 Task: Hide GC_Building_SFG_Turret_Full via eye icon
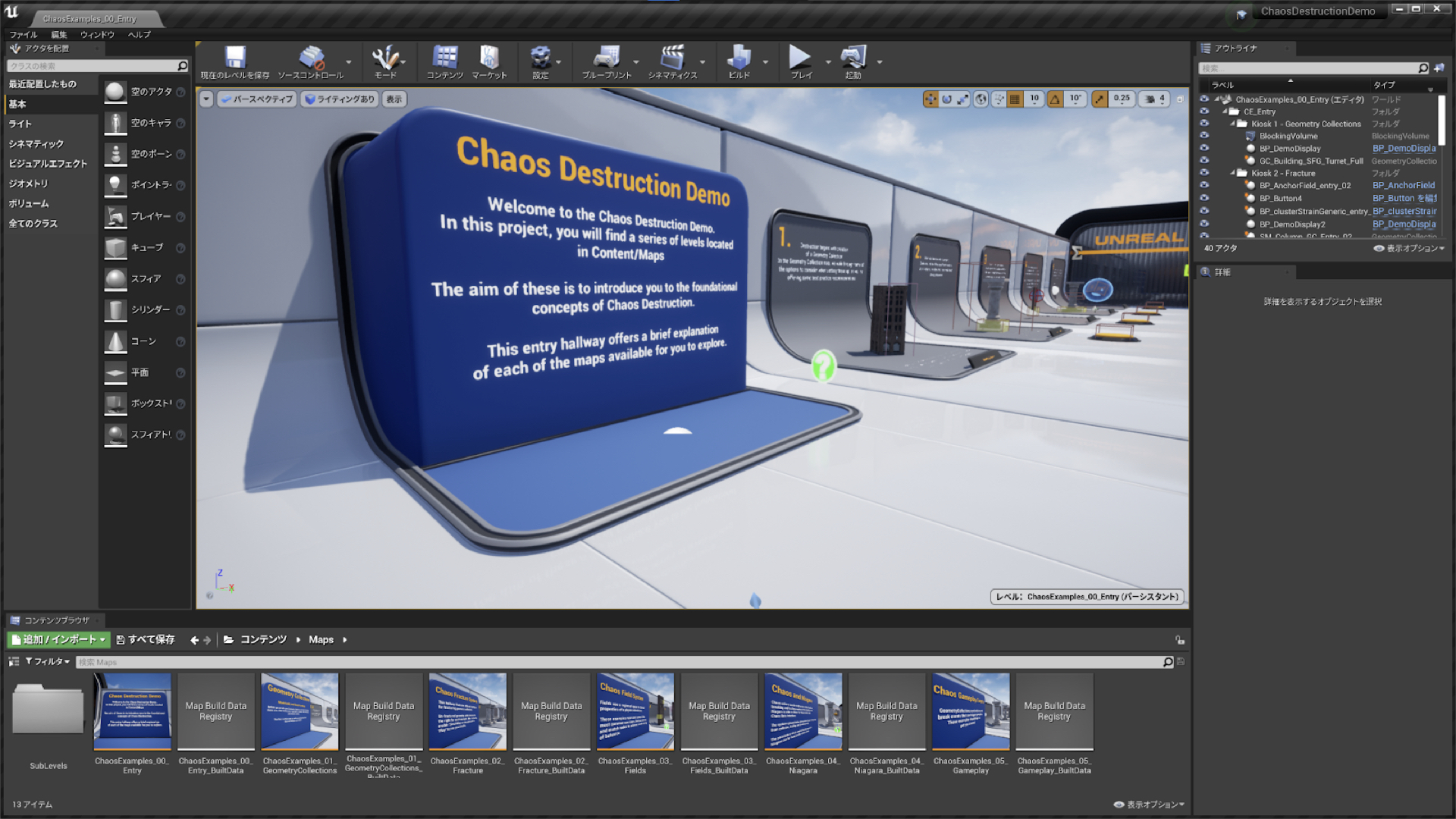coord(1204,160)
